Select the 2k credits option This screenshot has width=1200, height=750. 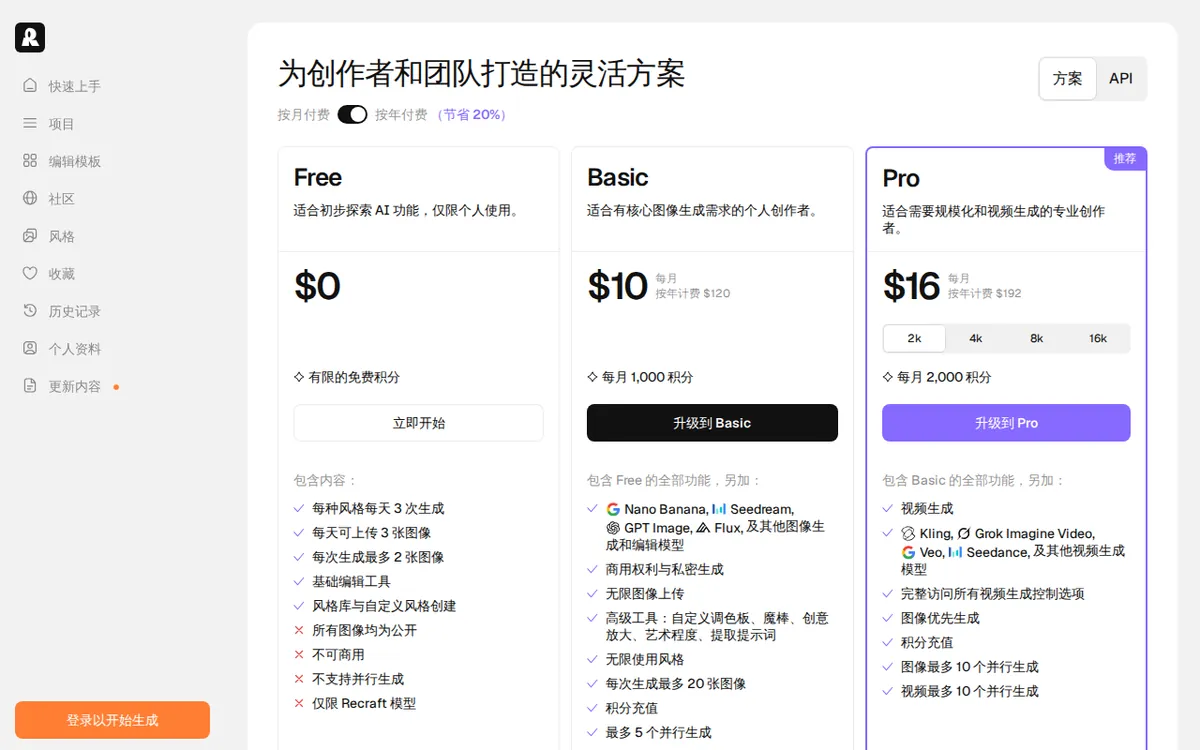[914, 338]
